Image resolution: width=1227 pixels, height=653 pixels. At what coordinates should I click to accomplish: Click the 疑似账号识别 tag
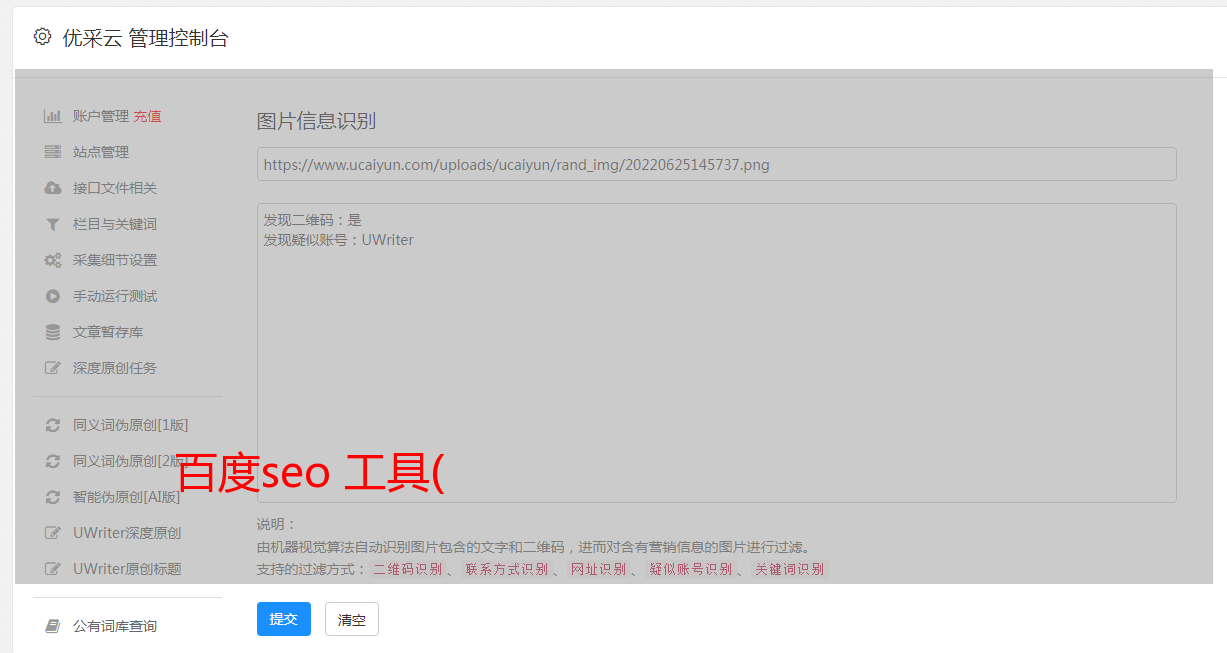click(x=691, y=569)
